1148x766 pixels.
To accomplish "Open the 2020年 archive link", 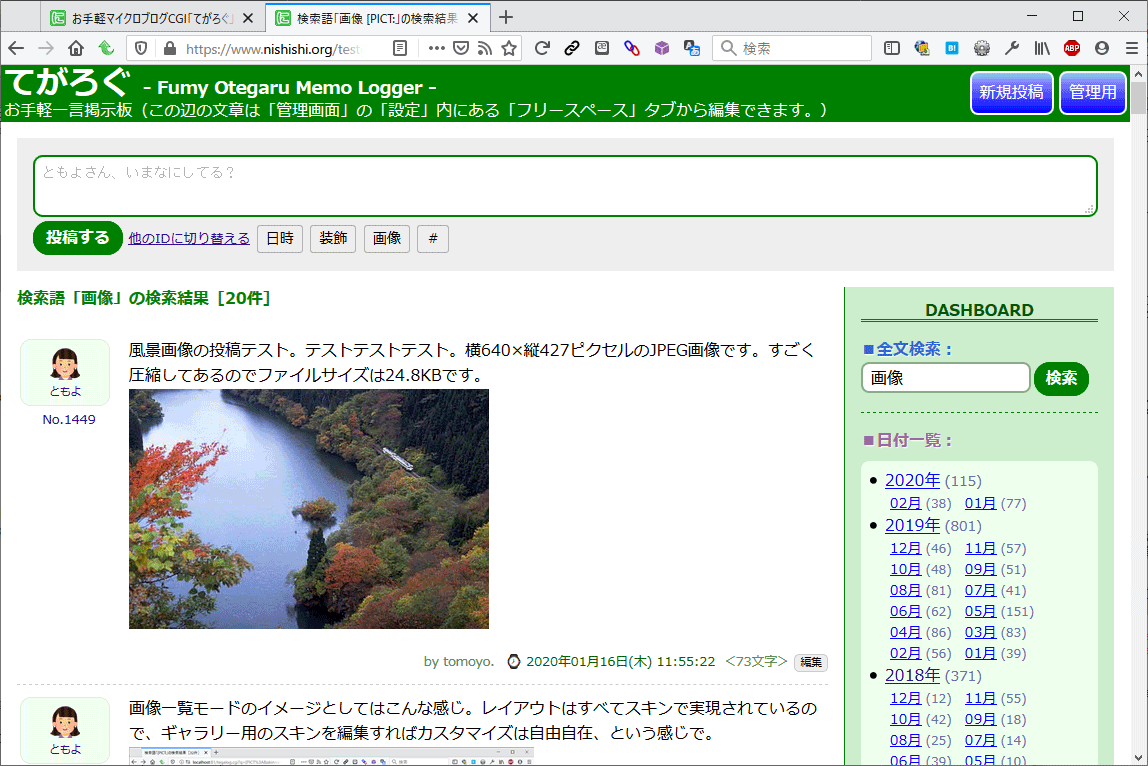I will (x=912, y=480).
